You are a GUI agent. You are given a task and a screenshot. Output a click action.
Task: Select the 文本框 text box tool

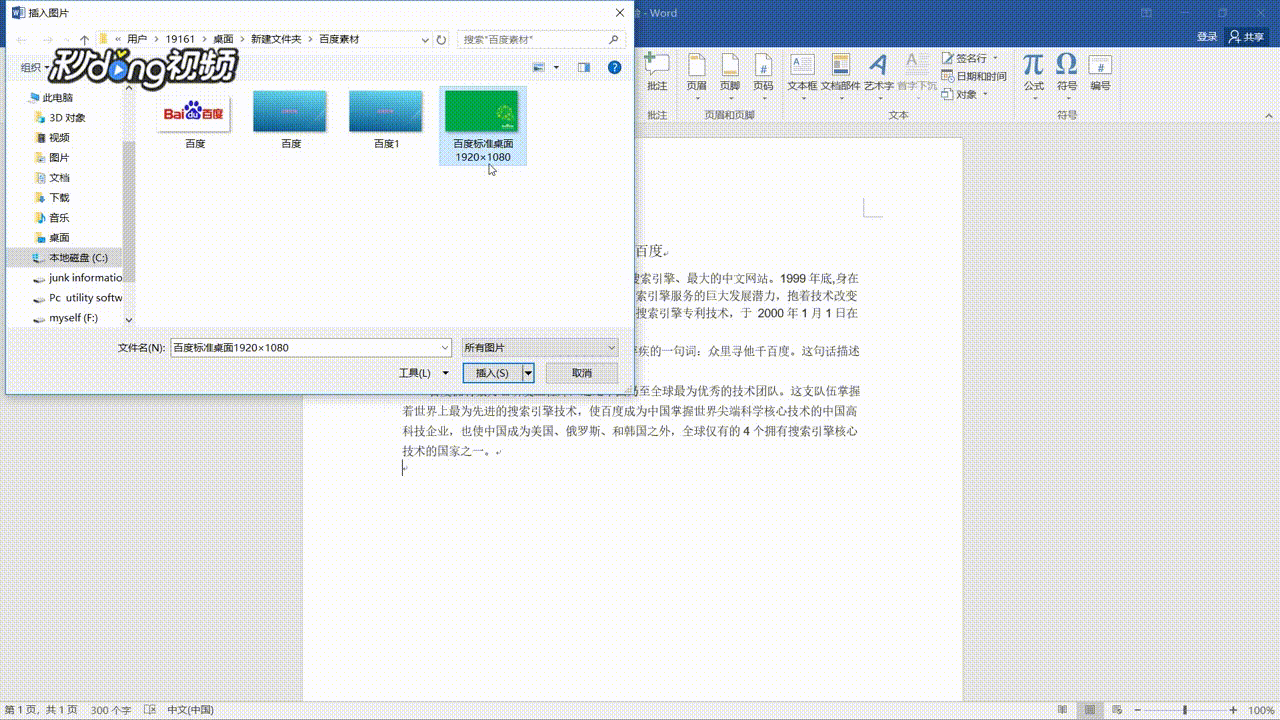(802, 71)
